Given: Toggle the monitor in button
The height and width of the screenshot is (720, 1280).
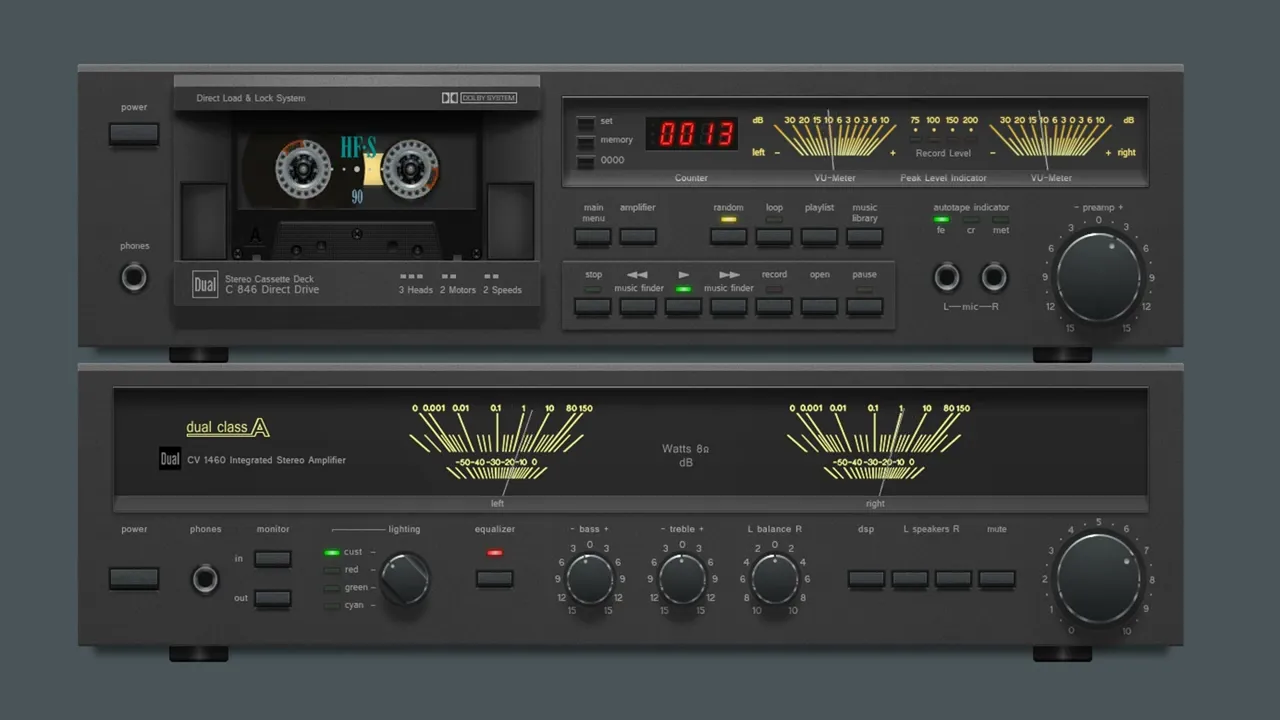Looking at the screenshot, I should [x=273, y=559].
